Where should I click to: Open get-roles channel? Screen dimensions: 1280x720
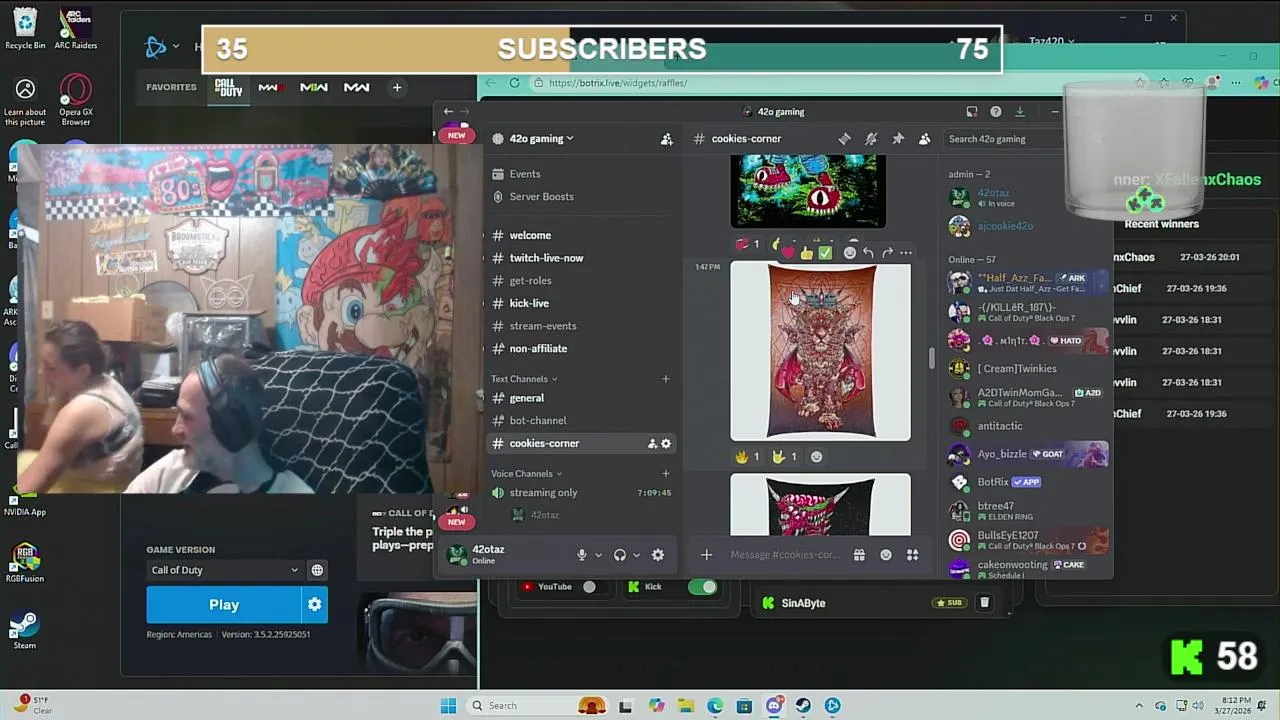pos(530,281)
